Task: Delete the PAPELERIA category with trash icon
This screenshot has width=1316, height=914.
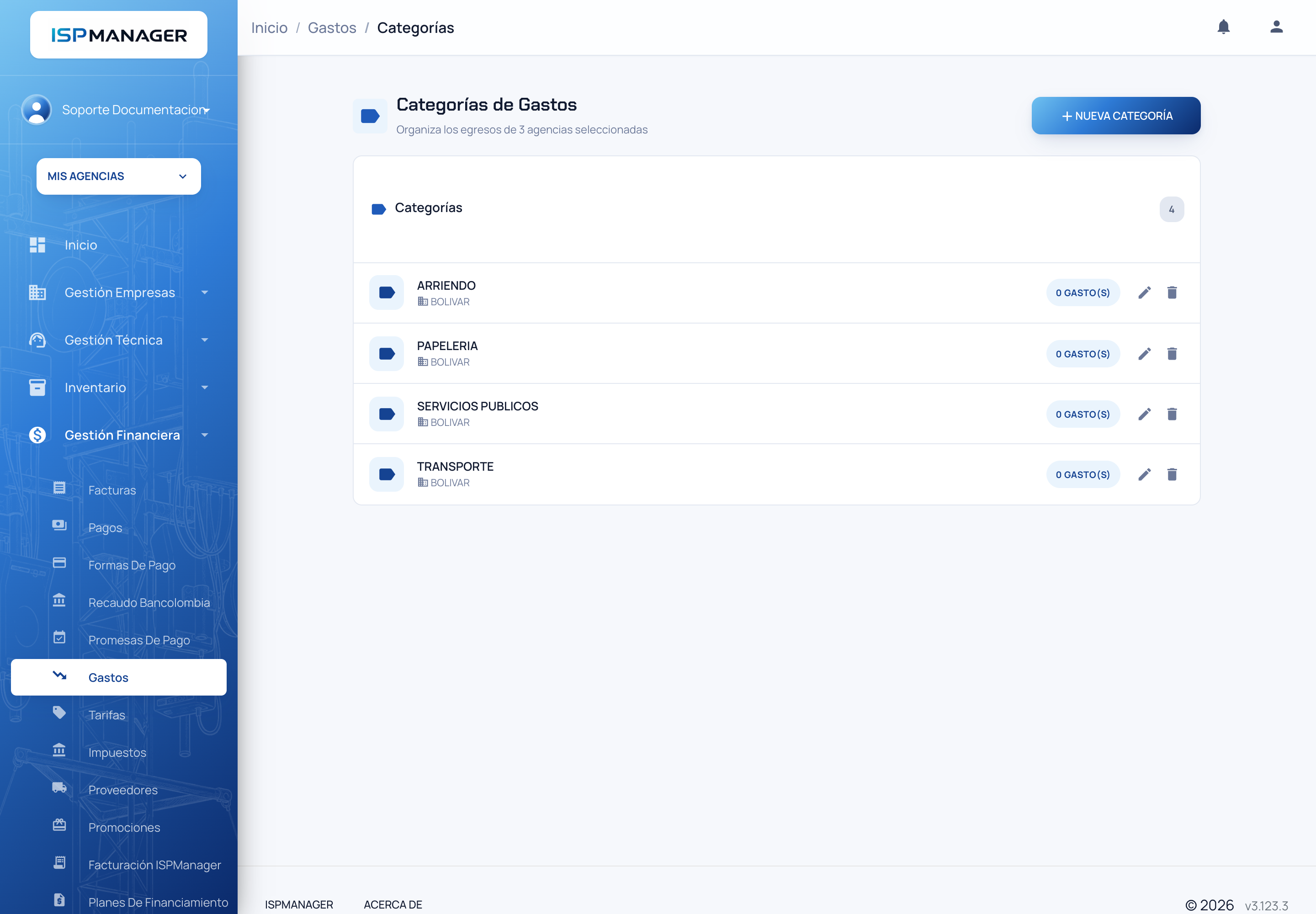Action: (x=1172, y=353)
